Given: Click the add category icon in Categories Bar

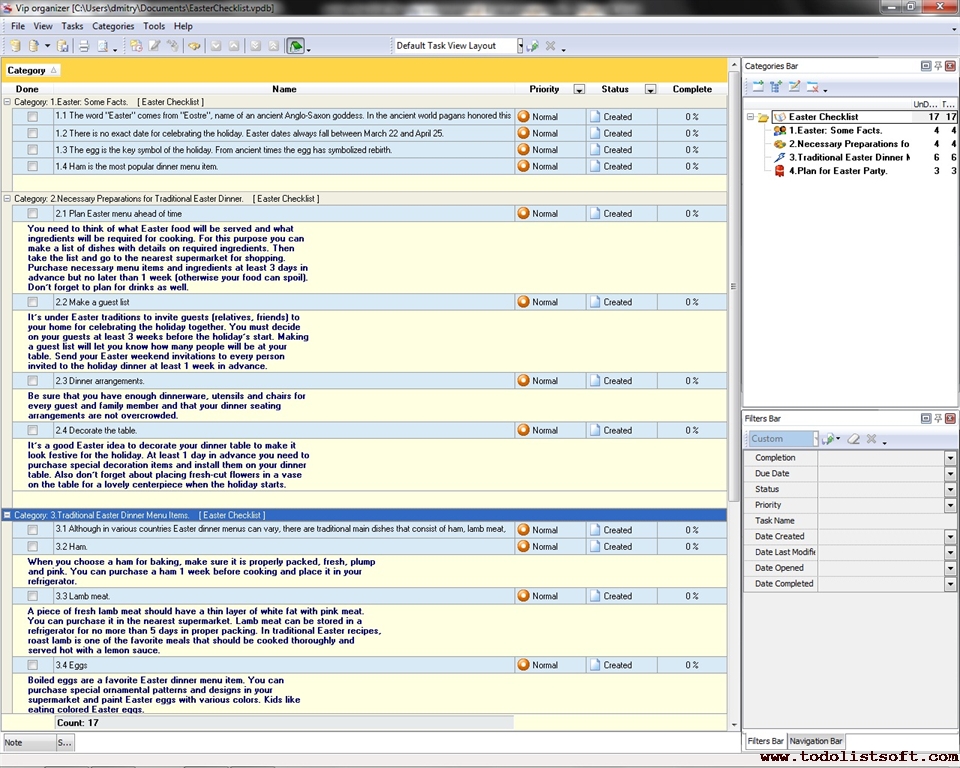Looking at the screenshot, I should point(758,87).
